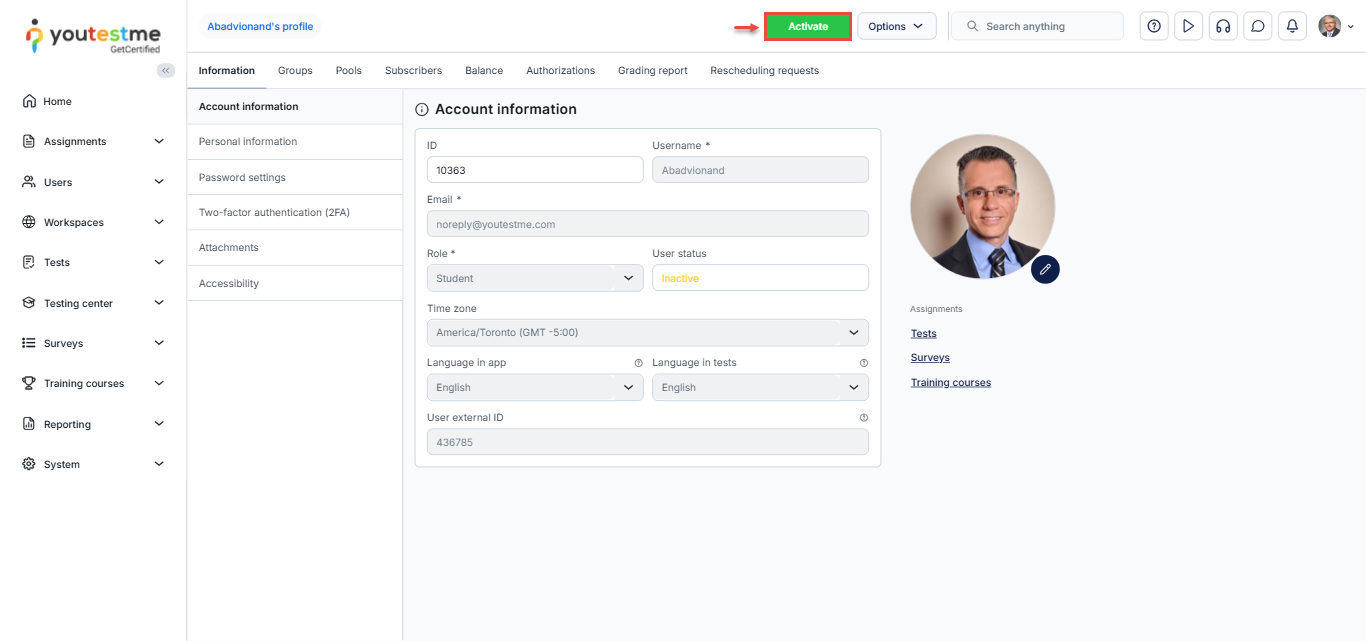Open the play tutorial icon
The width and height of the screenshot is (1366, 641).
[x=1188, y=27]
